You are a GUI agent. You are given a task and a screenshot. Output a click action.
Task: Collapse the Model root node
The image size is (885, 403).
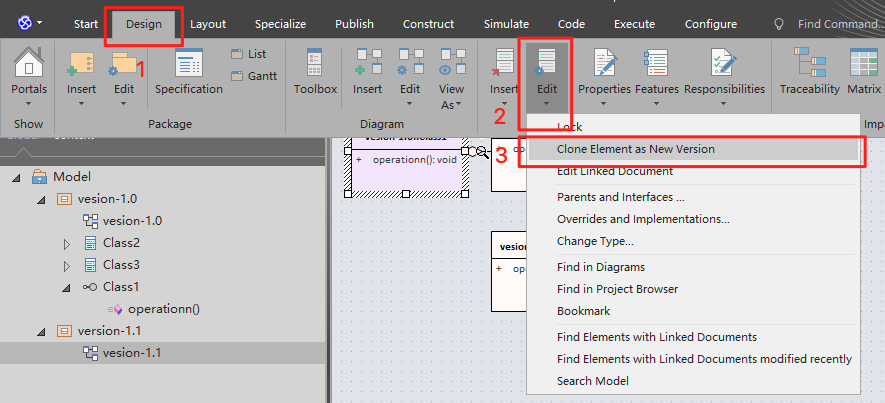16,178
